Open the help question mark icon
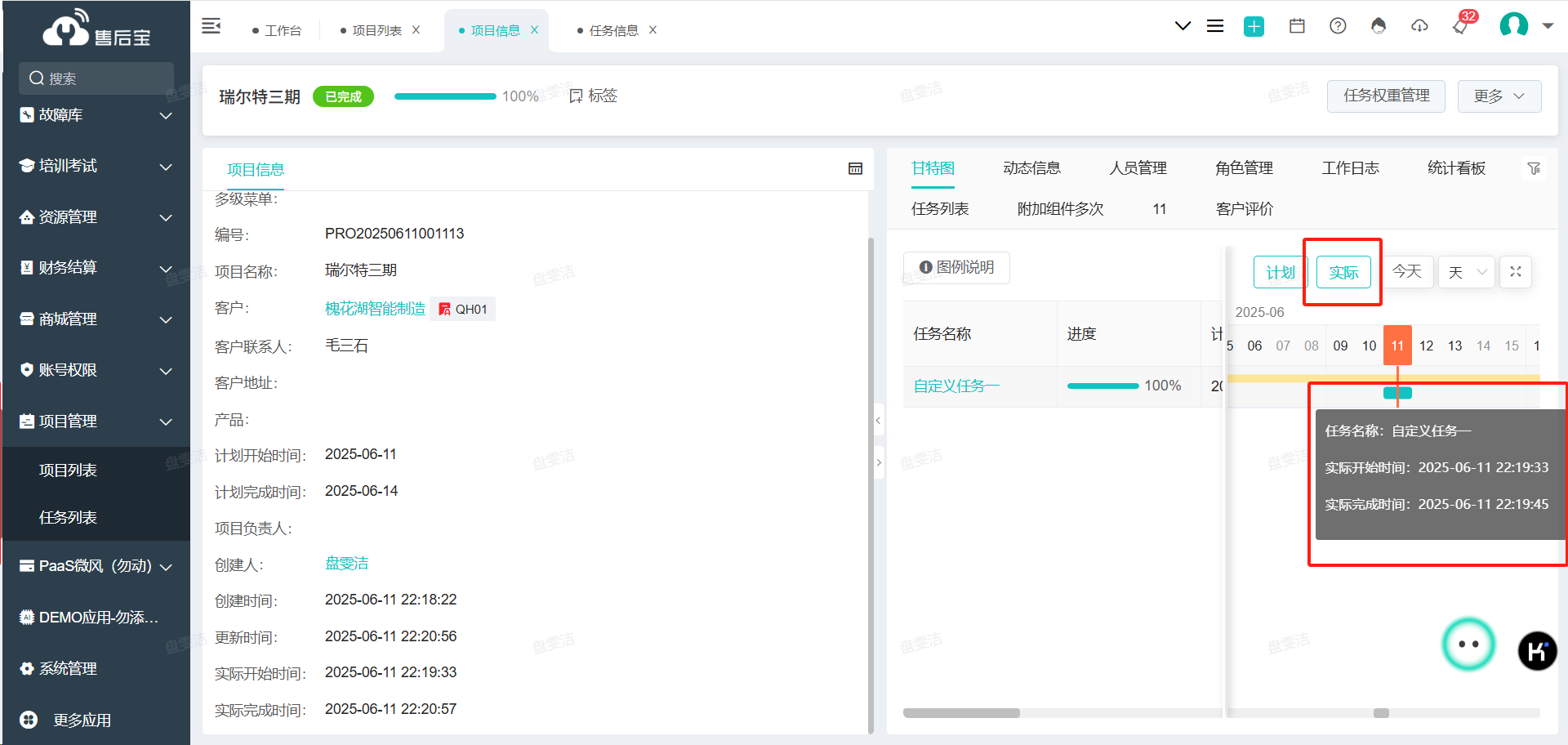Screen dimensions: 1568x745 point(1338,26)
